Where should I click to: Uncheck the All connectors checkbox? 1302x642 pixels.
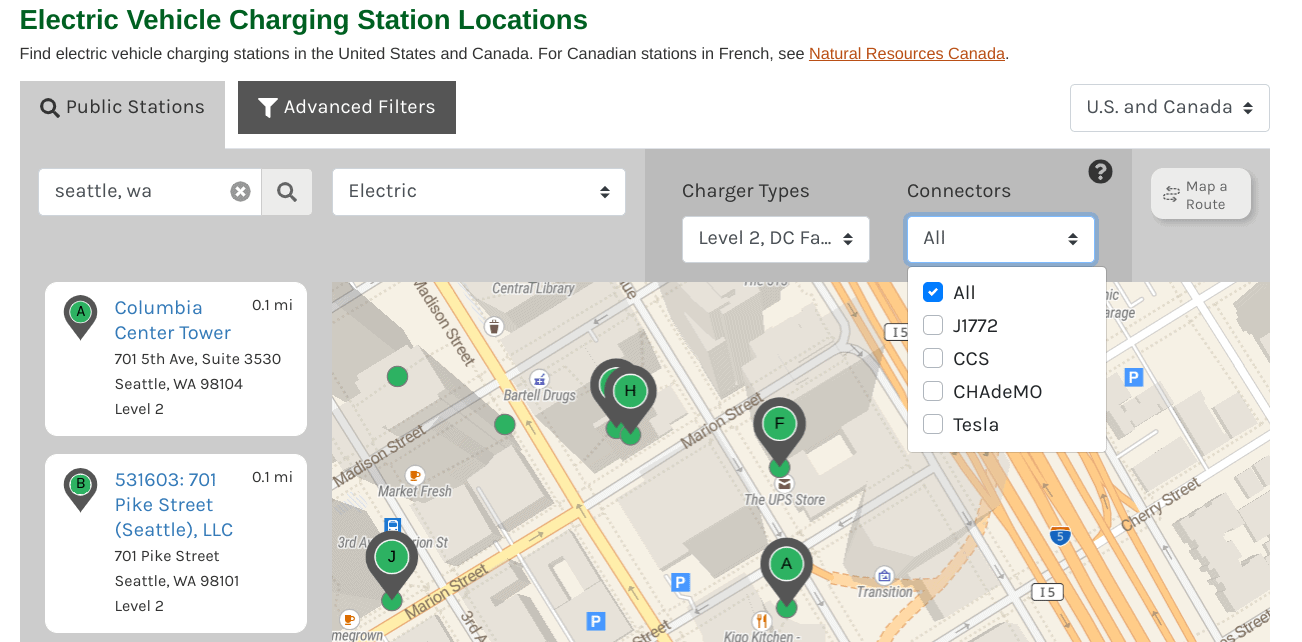coord(933,292)
